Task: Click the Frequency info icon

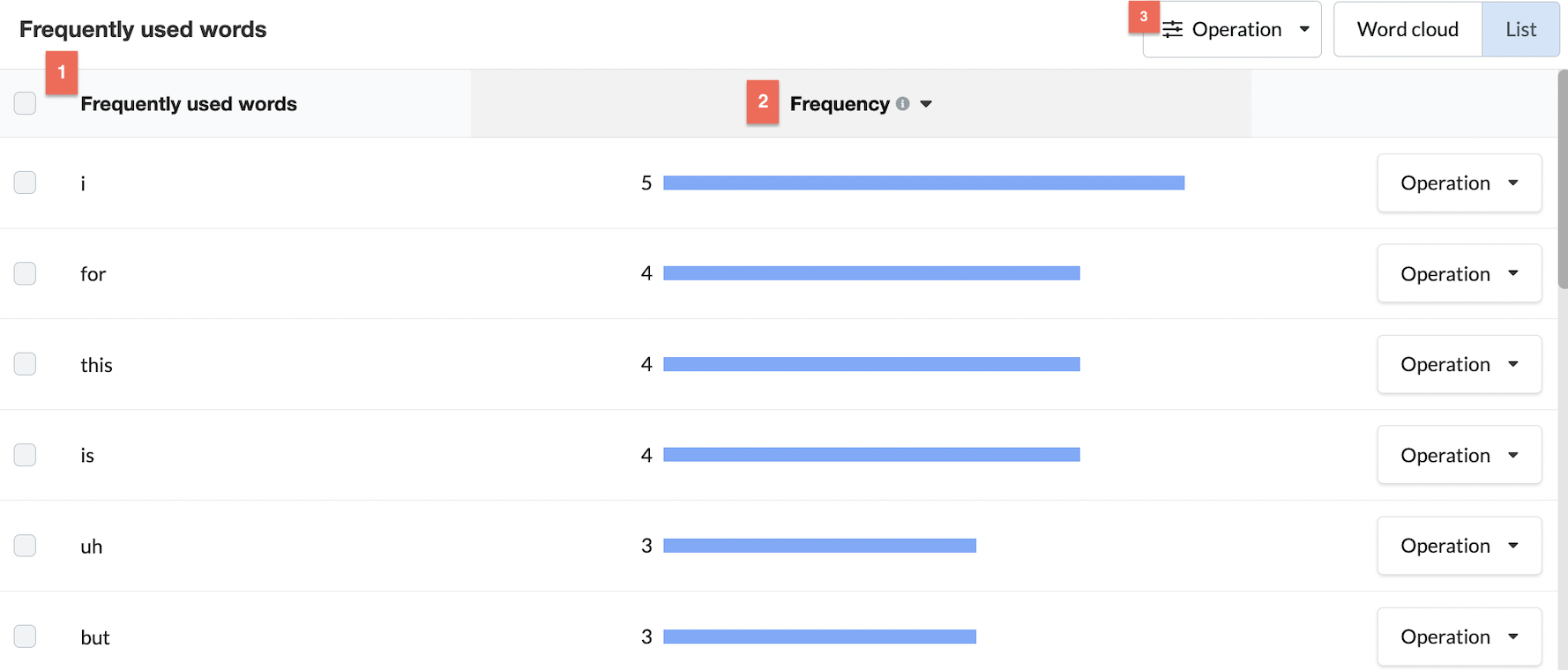Action: pyautogui.click(x=902, y=104)
